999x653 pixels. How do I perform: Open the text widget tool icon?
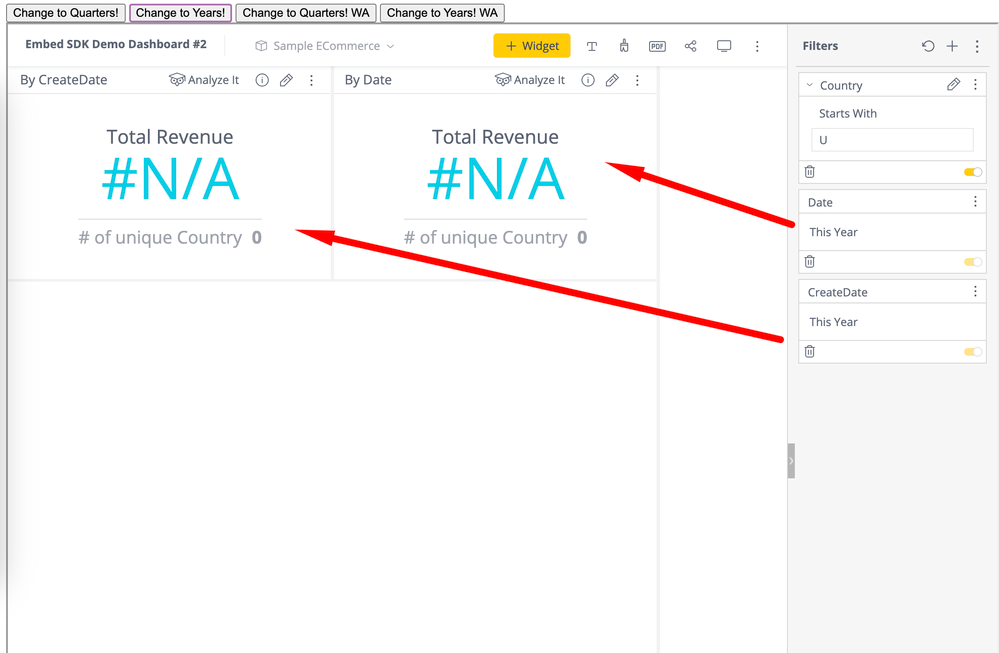click(592, 46)
